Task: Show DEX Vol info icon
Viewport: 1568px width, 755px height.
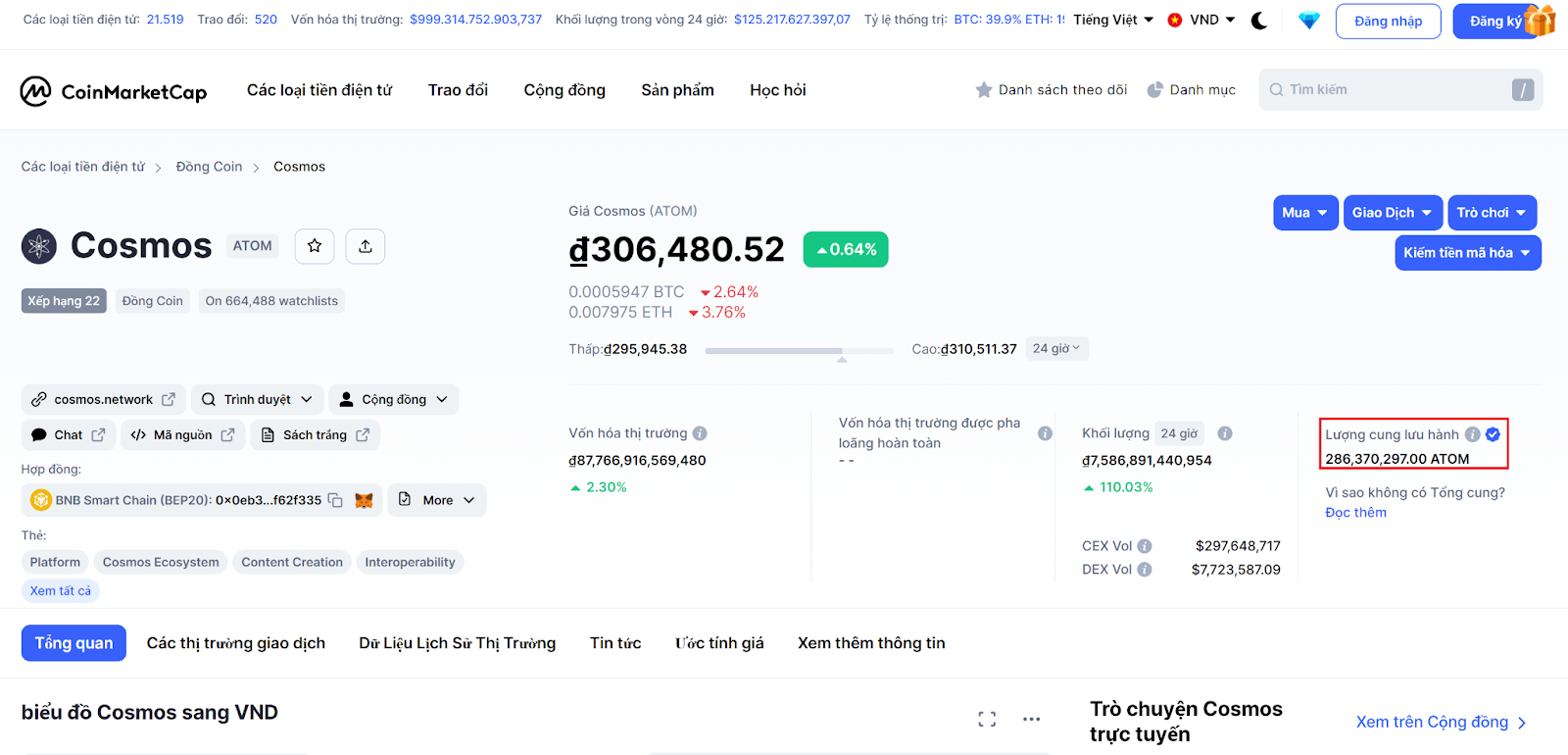Action: coord(1145,570)
